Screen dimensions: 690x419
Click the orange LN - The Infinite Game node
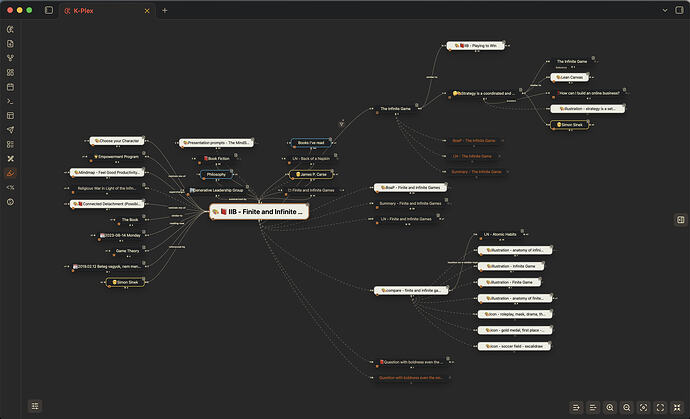[472, 156]
